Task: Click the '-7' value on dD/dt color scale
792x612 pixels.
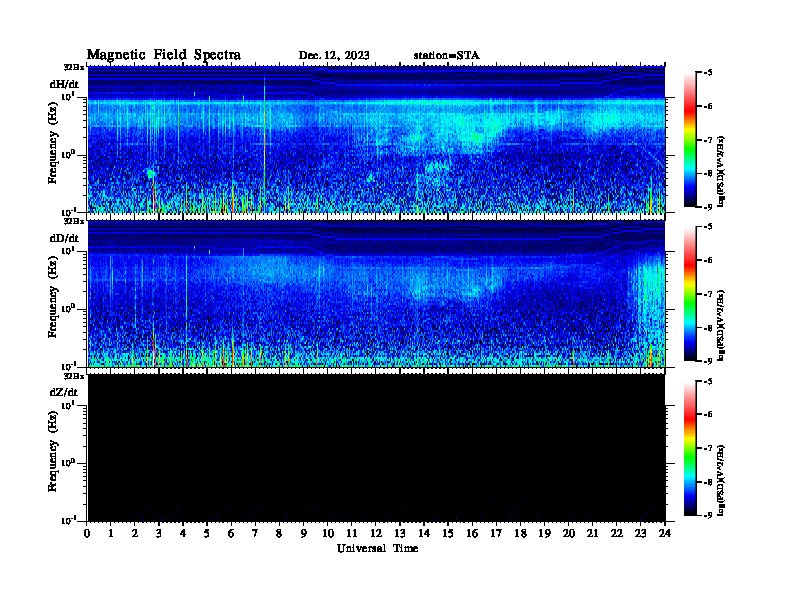Action: [x=708, y=294]
